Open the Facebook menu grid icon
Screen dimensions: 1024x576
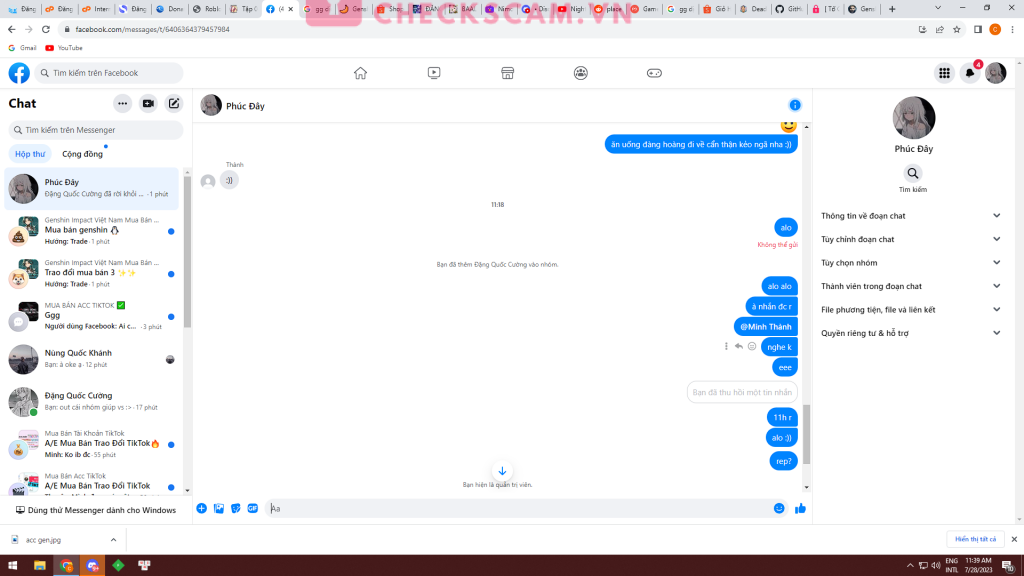pos(944,73)
